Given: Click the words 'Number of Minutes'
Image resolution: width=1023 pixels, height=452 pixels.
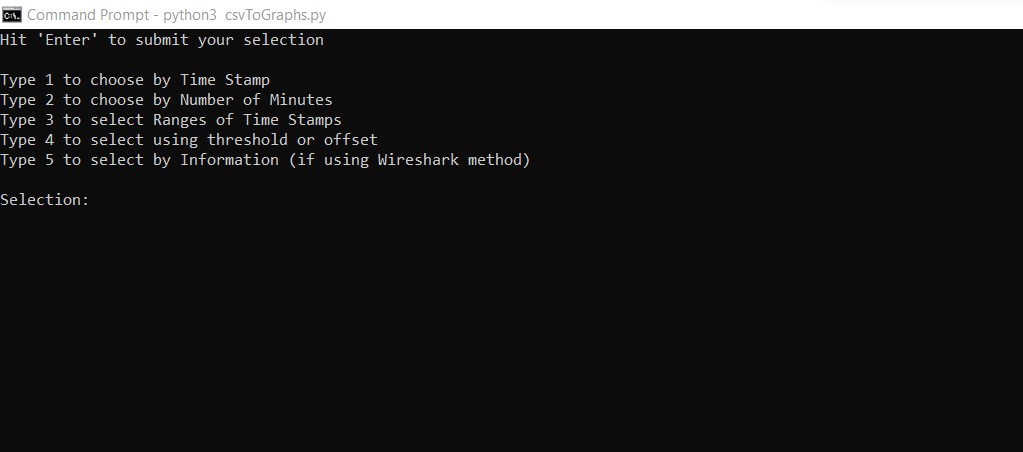Looking at the screenshot, I should [x=256, y=100].
